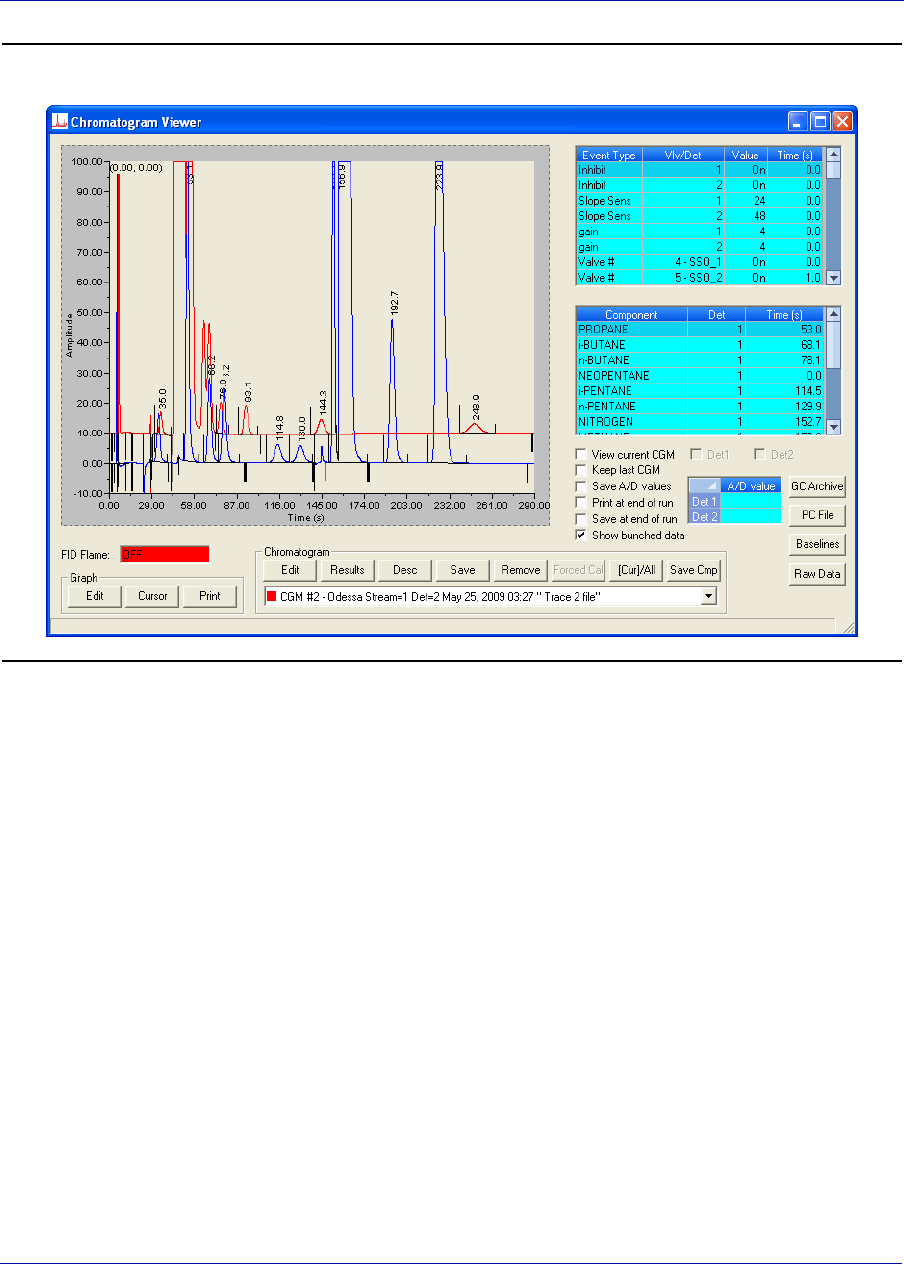Select the first Inhibit event row
The image size is (904, 1264).
(701, 170)
